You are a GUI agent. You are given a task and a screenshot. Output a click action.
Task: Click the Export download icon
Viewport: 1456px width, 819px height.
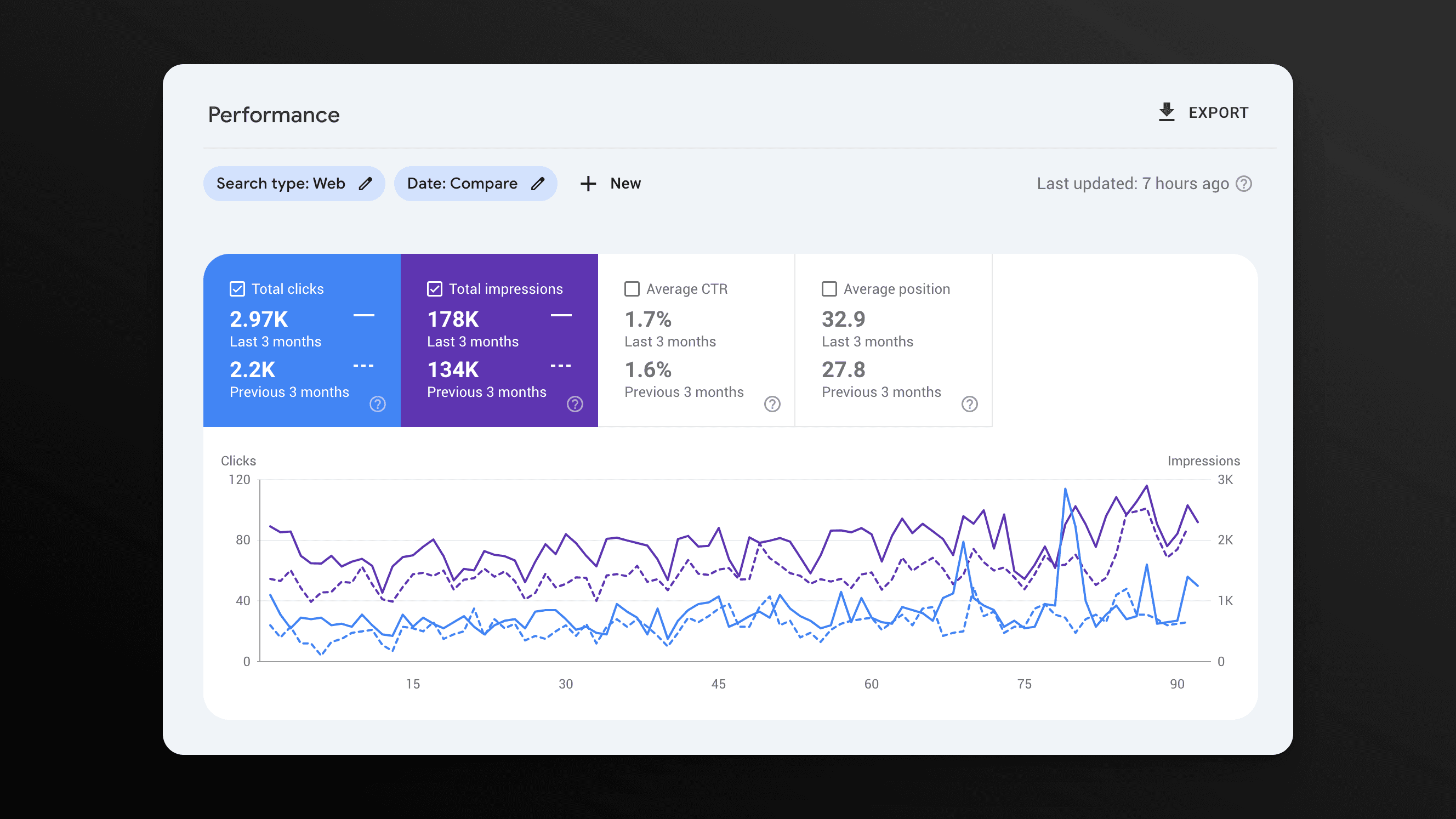click(1166, 112)
